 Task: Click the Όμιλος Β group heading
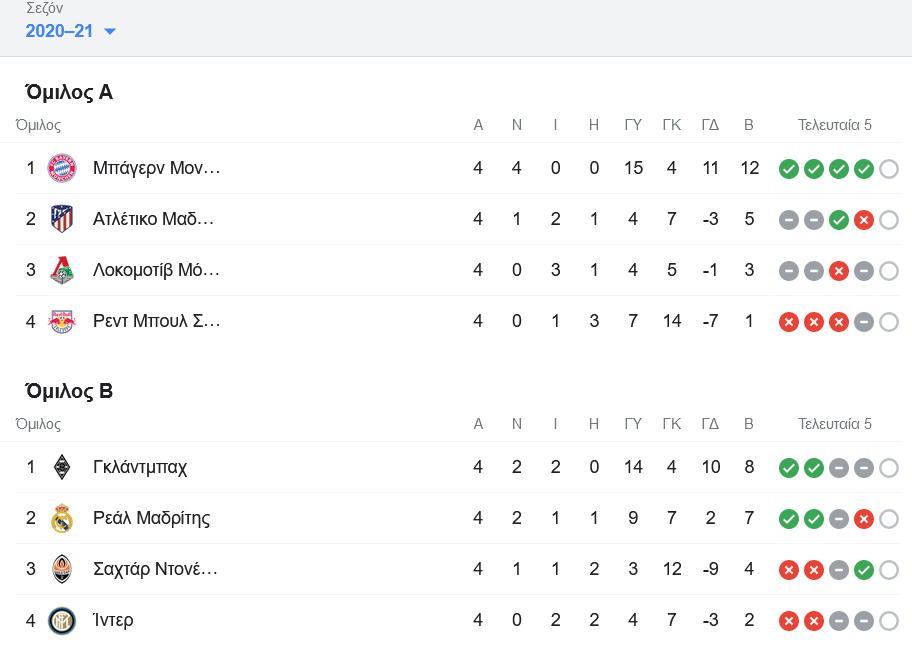tap(69, 391)
